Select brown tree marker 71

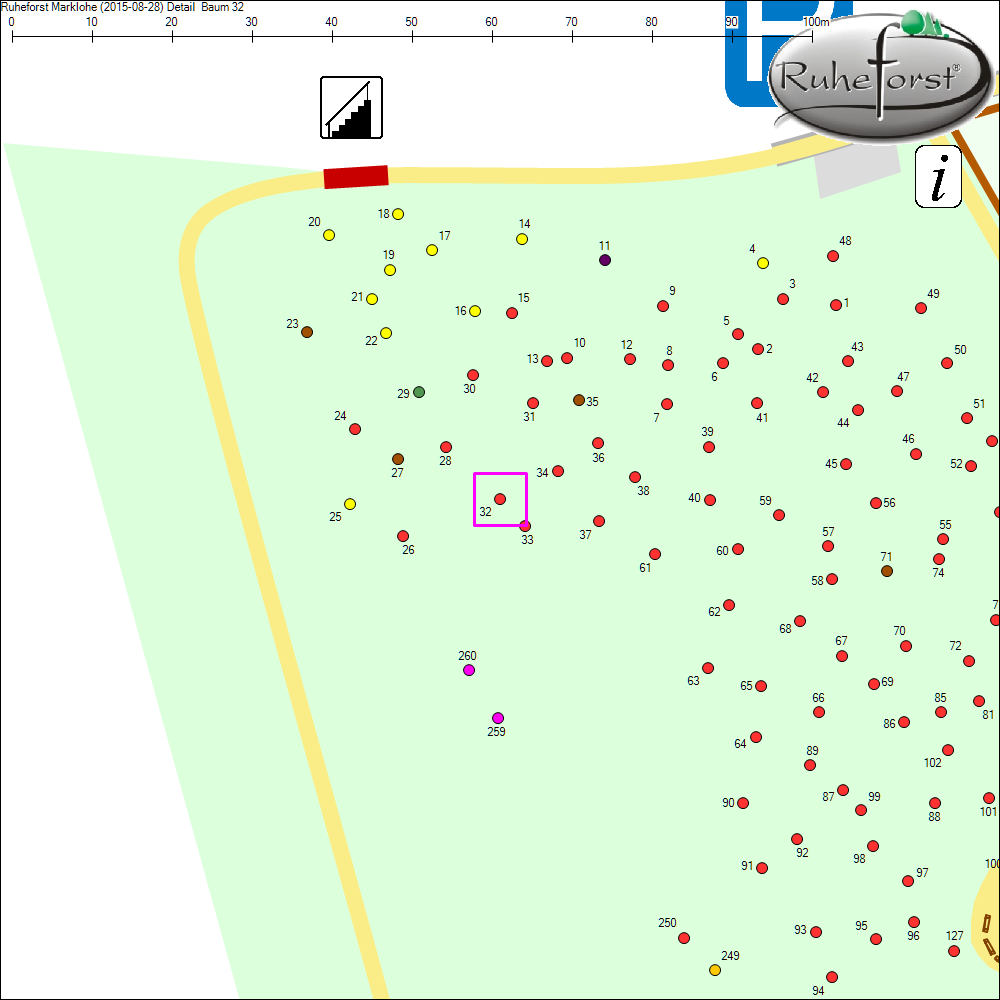click(887, 571)
